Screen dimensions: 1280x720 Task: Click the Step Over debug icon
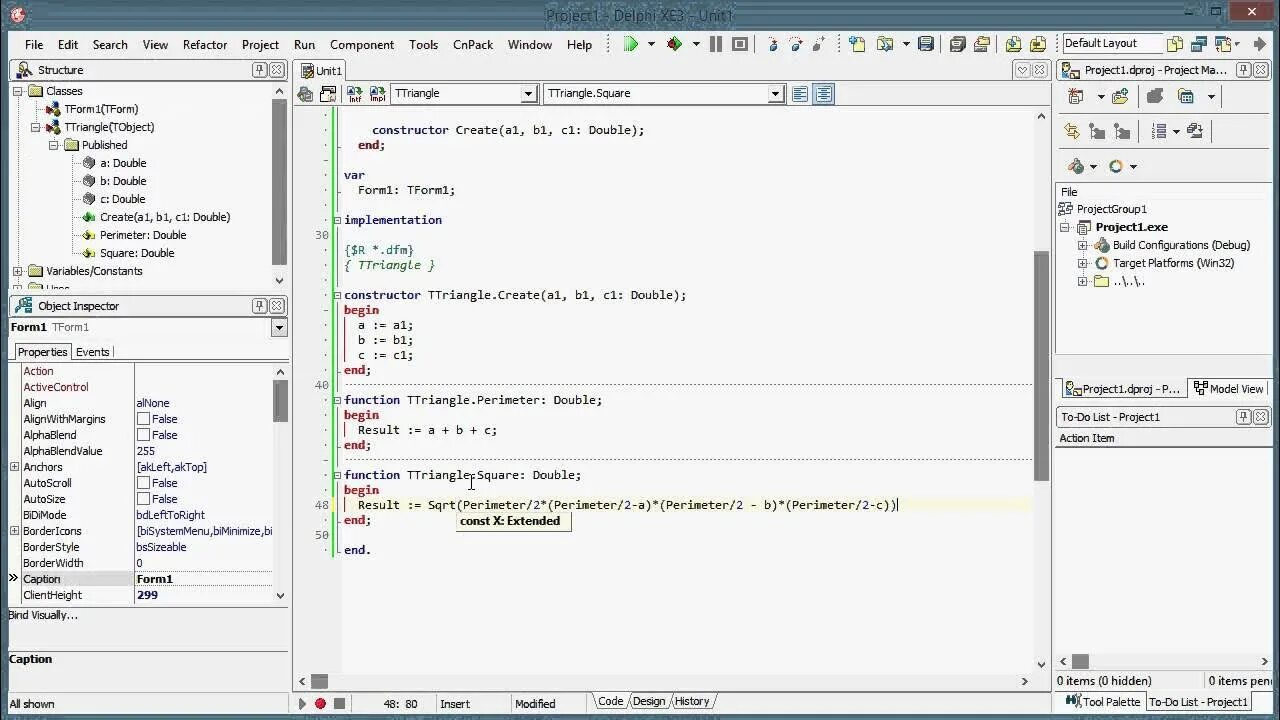point(796,44)
